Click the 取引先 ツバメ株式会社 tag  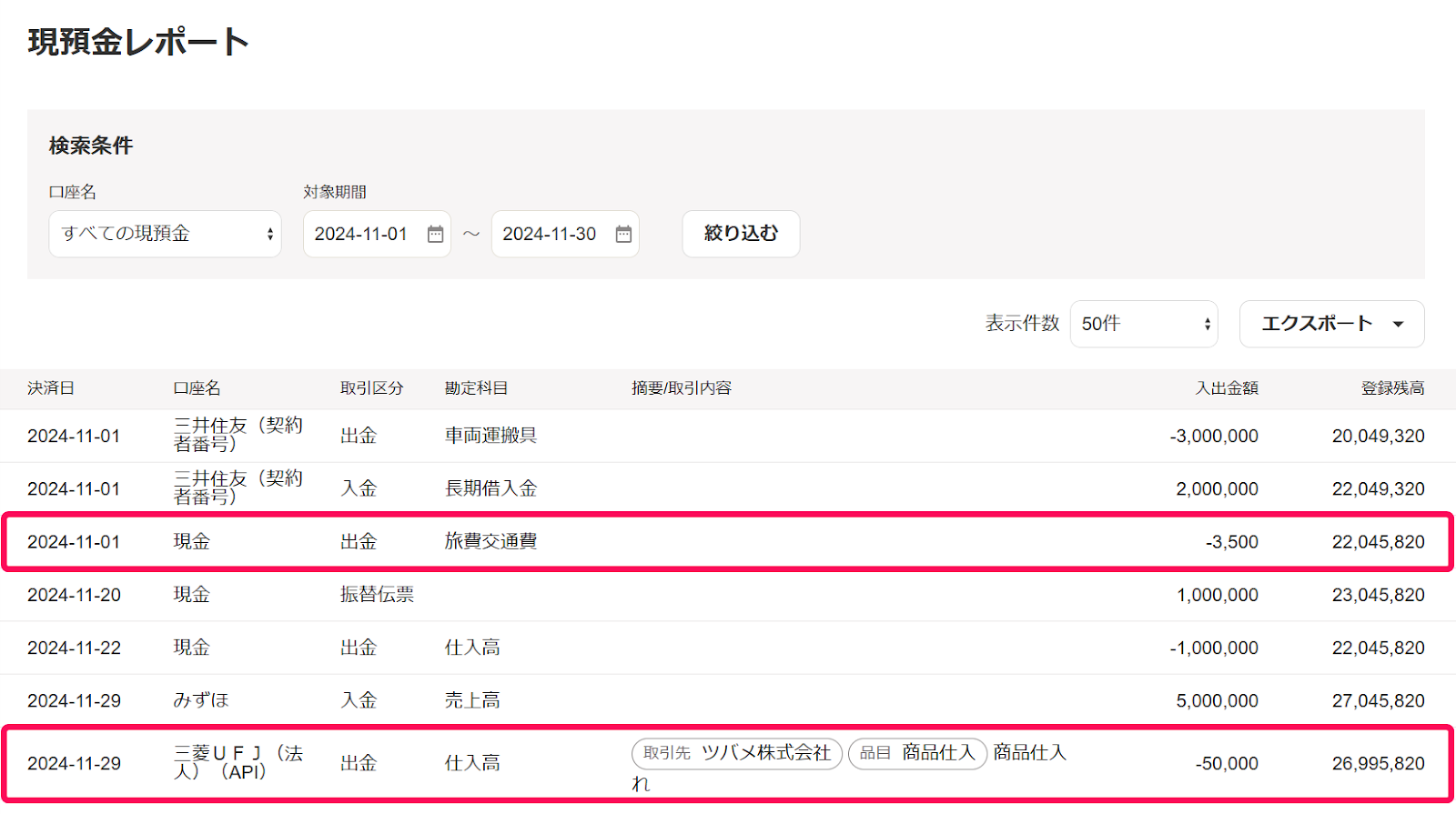pos(736,753)
